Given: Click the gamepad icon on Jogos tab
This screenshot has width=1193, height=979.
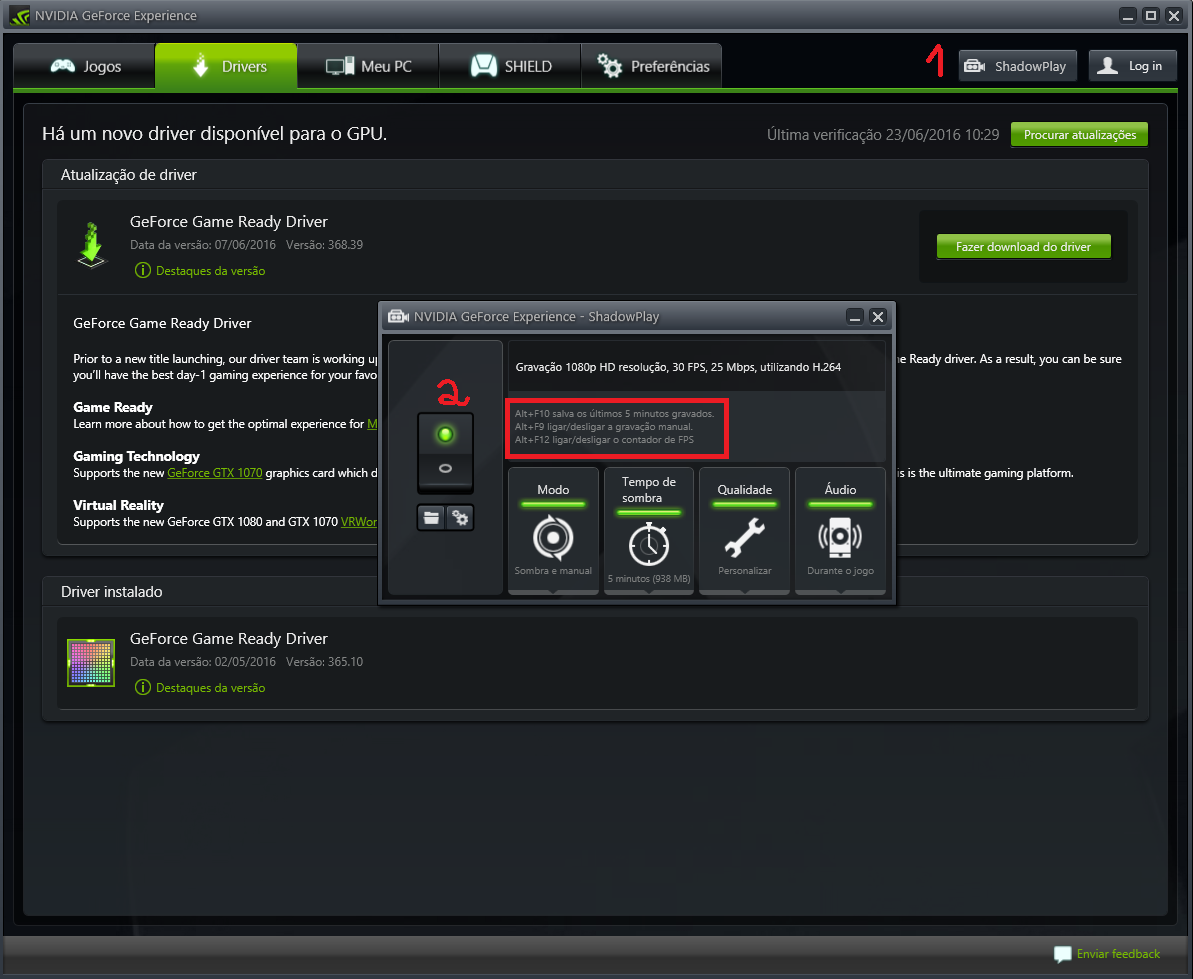Looking at the screenshot, I should (x=62, y=66).
